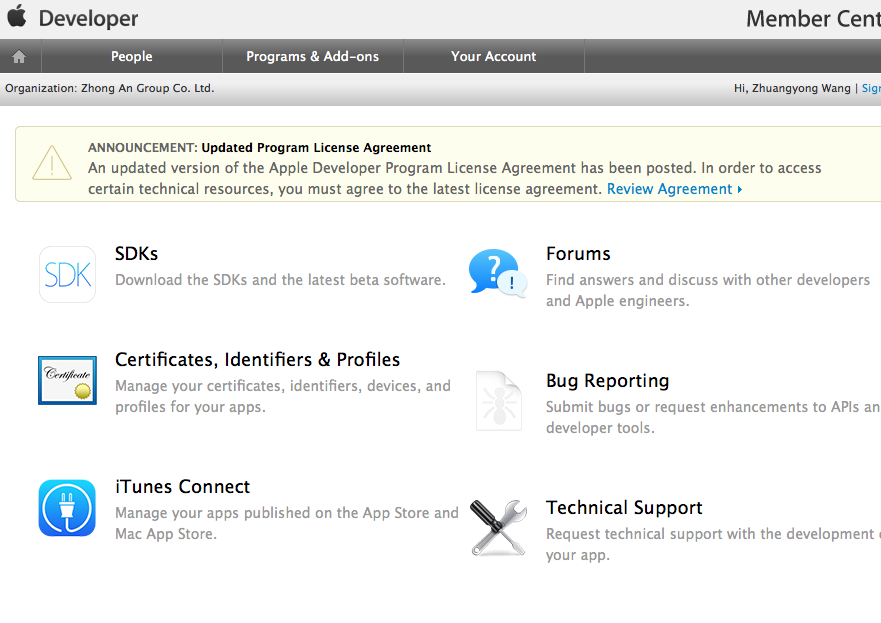This screenshot has height=623, width=881.
Task: Click the Developer title text
Action: point(88,19)
